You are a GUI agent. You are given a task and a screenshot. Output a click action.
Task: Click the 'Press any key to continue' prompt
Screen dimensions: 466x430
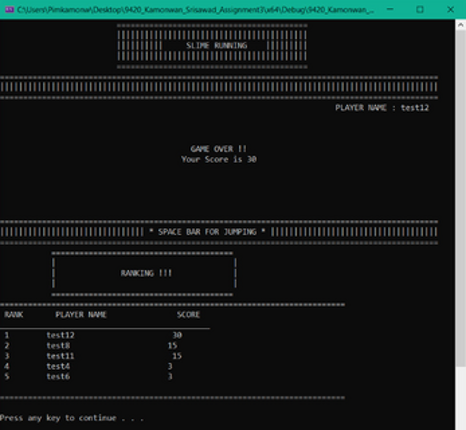point(72,418)
